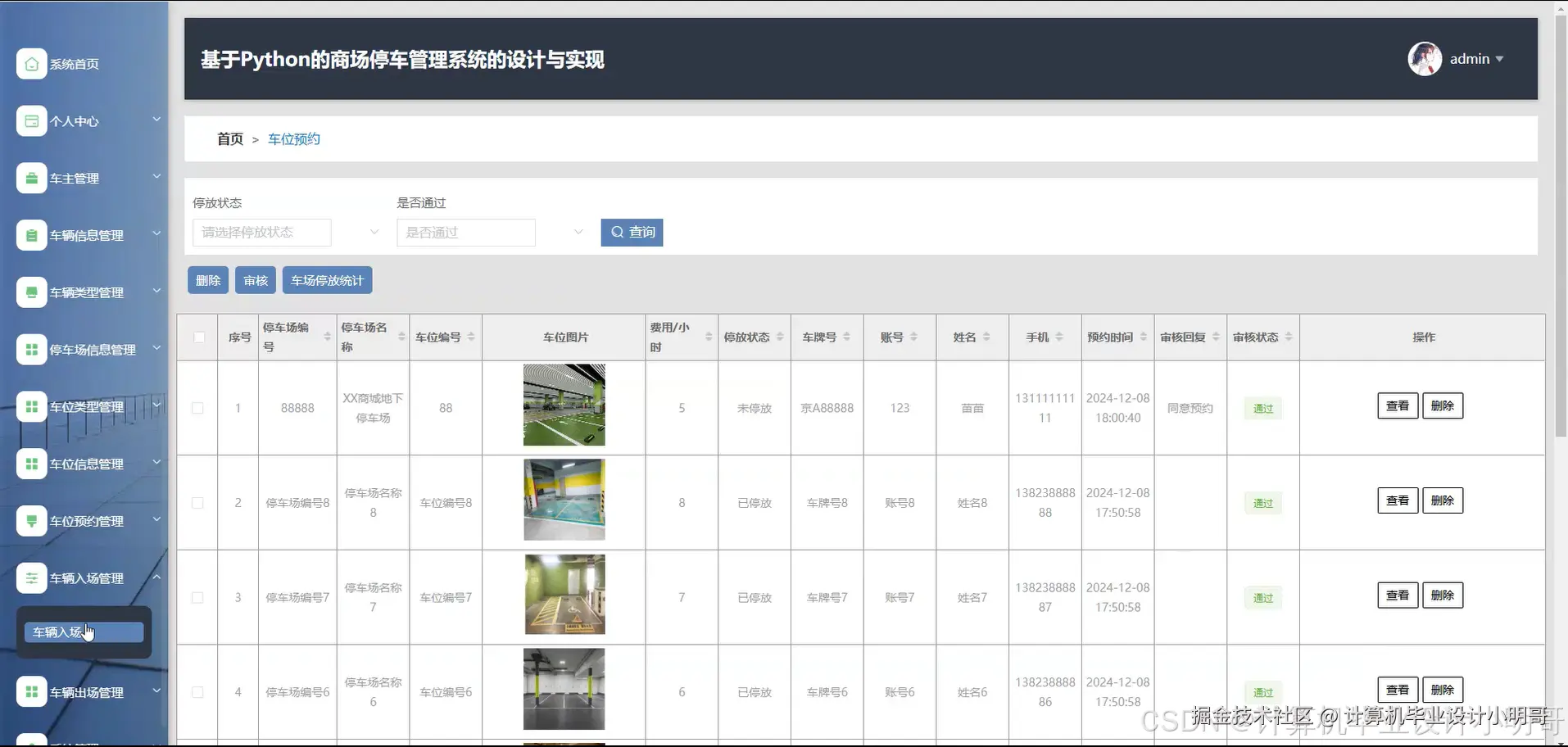Sort table by 审核回复 column arrows
Viewport: 1568px width, 747px height.
tap(1216, 337)
